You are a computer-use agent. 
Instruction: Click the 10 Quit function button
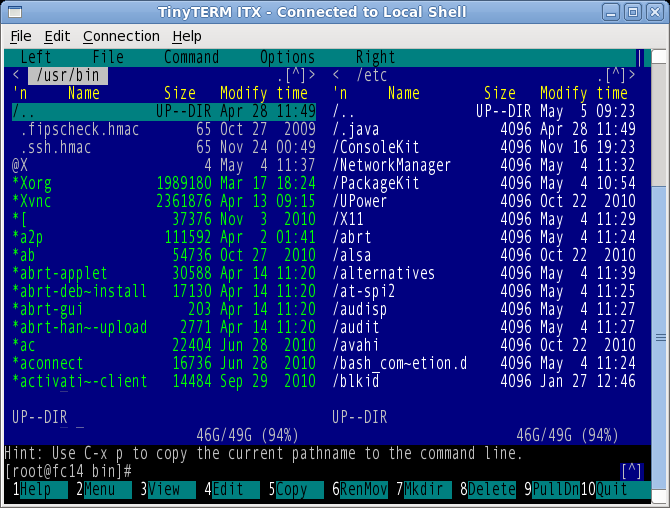pyautogui.click(x=616, y=489)
